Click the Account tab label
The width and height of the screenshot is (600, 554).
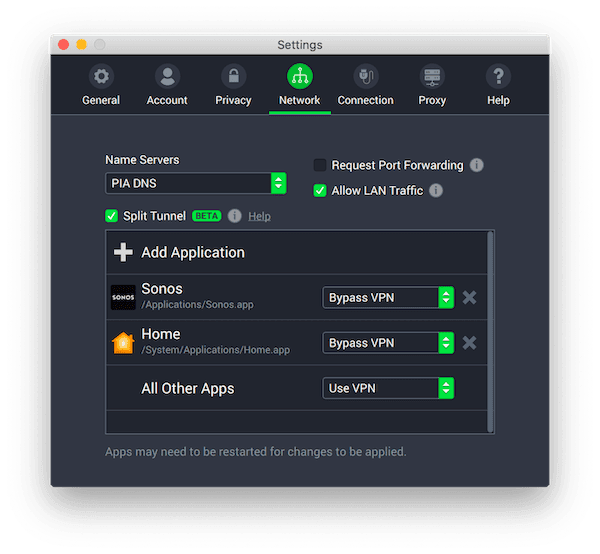point(167,100)
